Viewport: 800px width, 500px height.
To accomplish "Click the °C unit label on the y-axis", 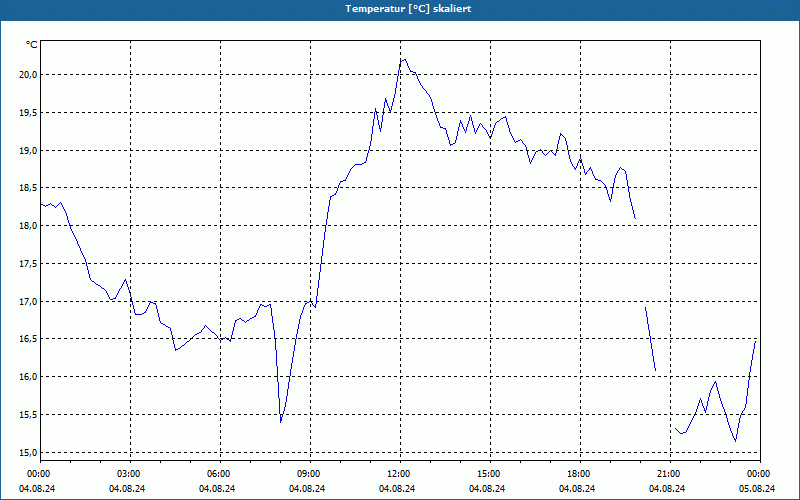I will pyautogui.click(x=32, y=45).
